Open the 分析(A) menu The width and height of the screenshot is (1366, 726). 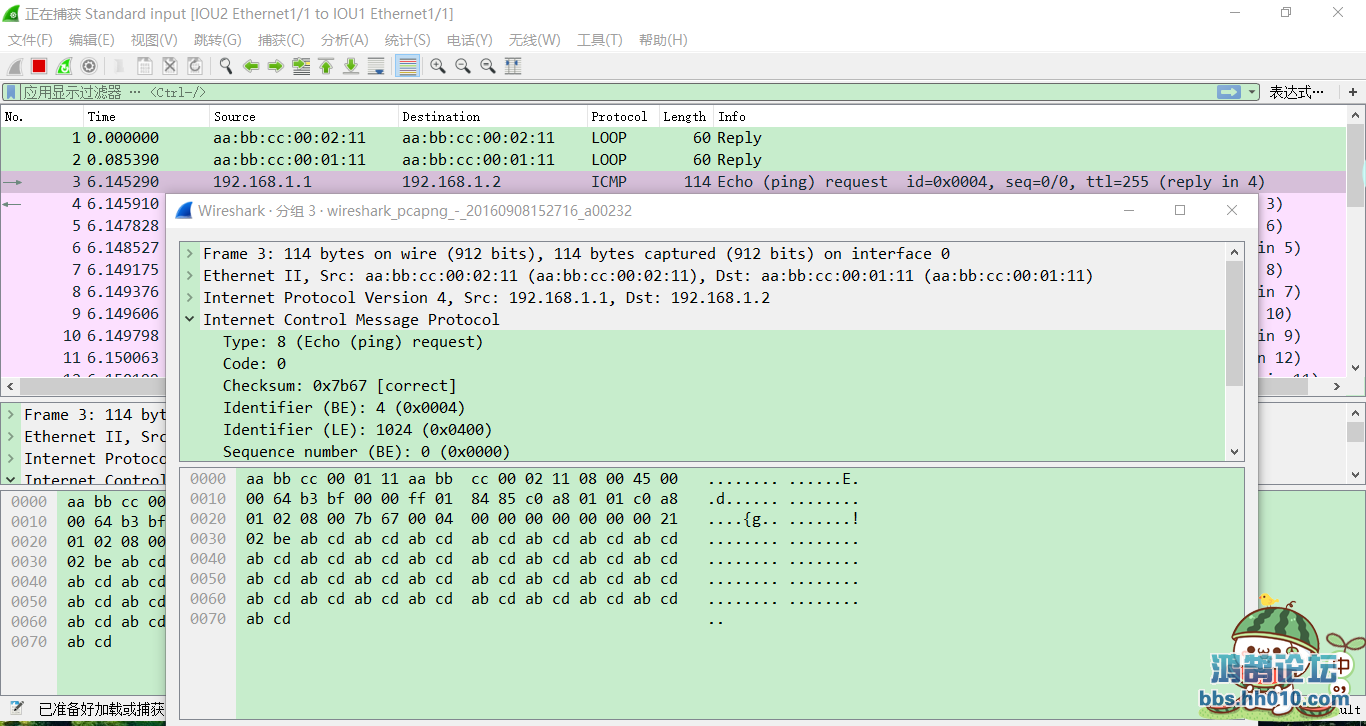(344, 40)
